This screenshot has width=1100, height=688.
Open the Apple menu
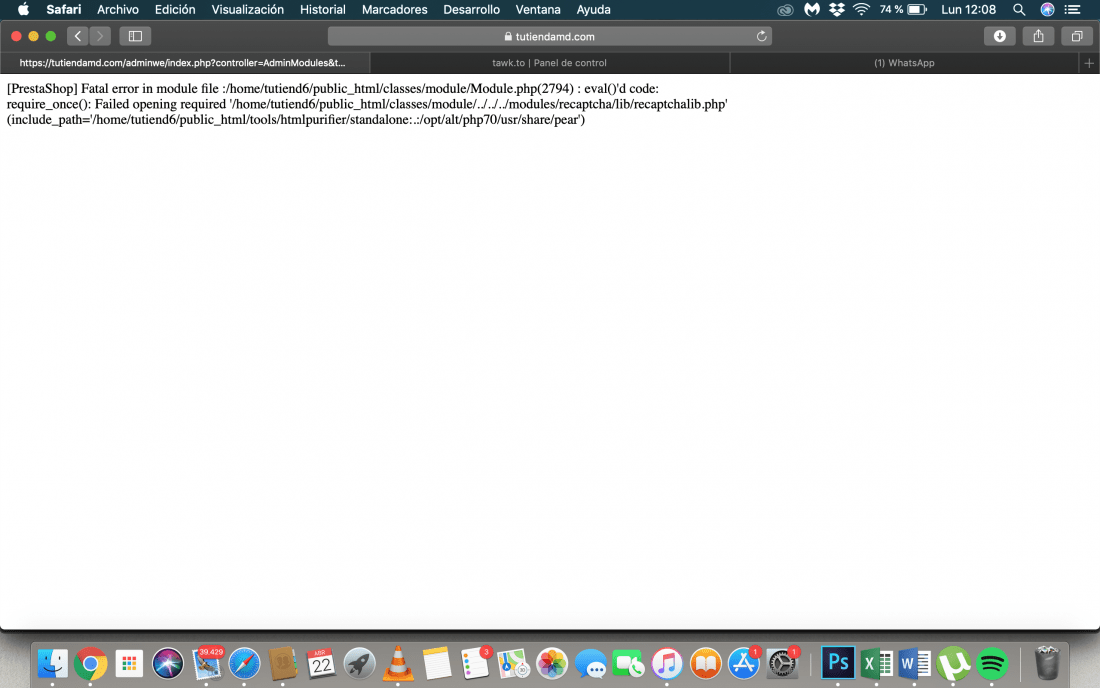pos(23,10)
